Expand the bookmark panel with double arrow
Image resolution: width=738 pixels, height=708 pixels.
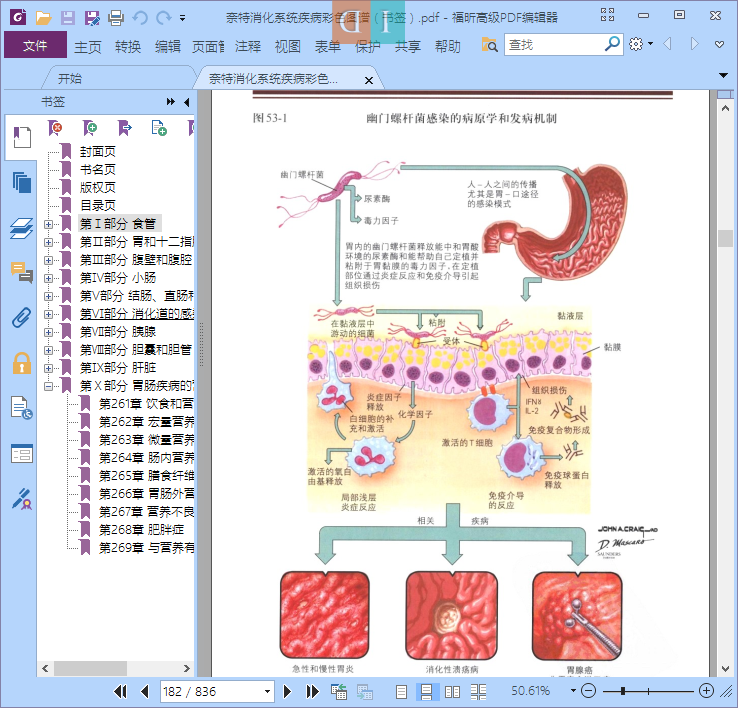pos(170,102)
